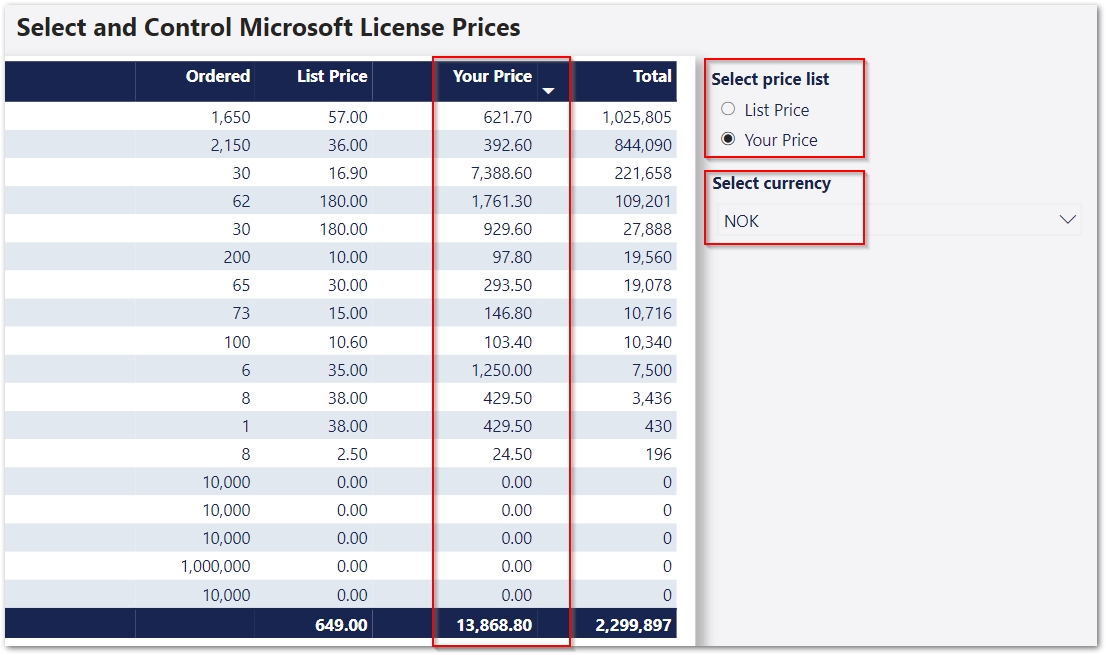Screen dimensions: 1106x655
Task: Select the 844,090 total value
Action: tap(643, 145)
